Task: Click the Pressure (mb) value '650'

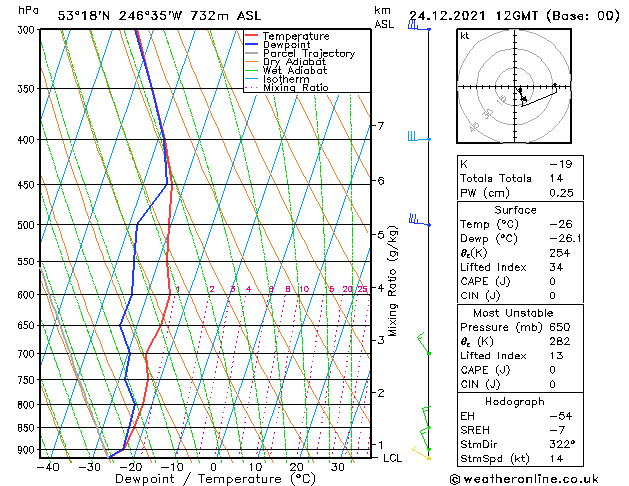Action: 560,327
